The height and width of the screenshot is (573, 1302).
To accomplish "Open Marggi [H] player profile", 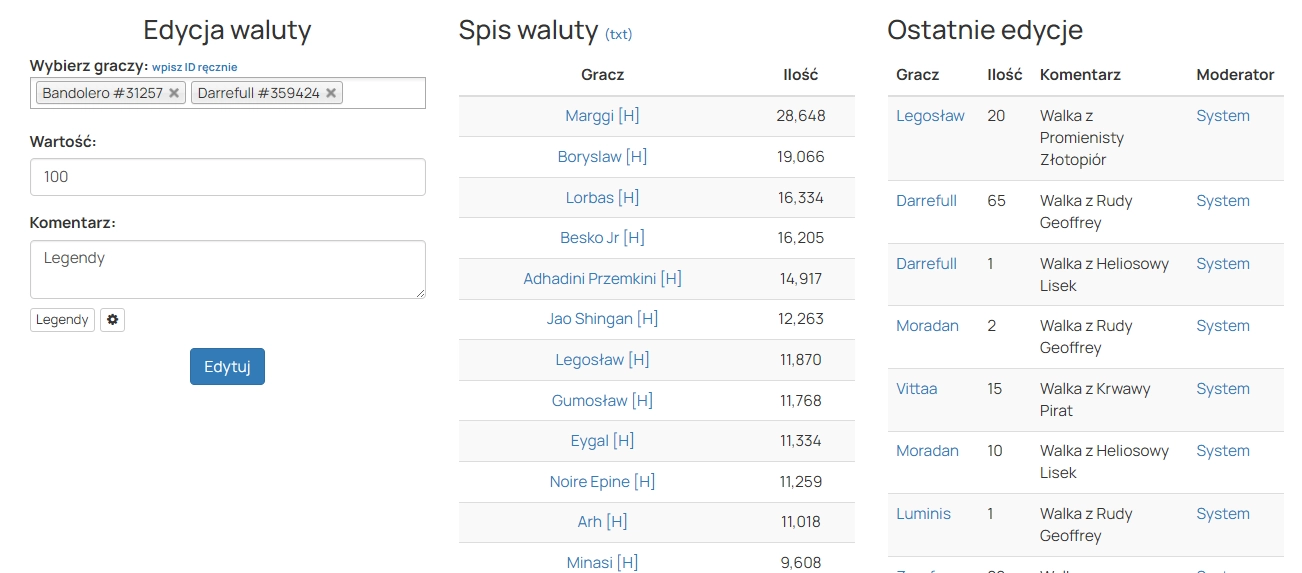I will 602,116.
